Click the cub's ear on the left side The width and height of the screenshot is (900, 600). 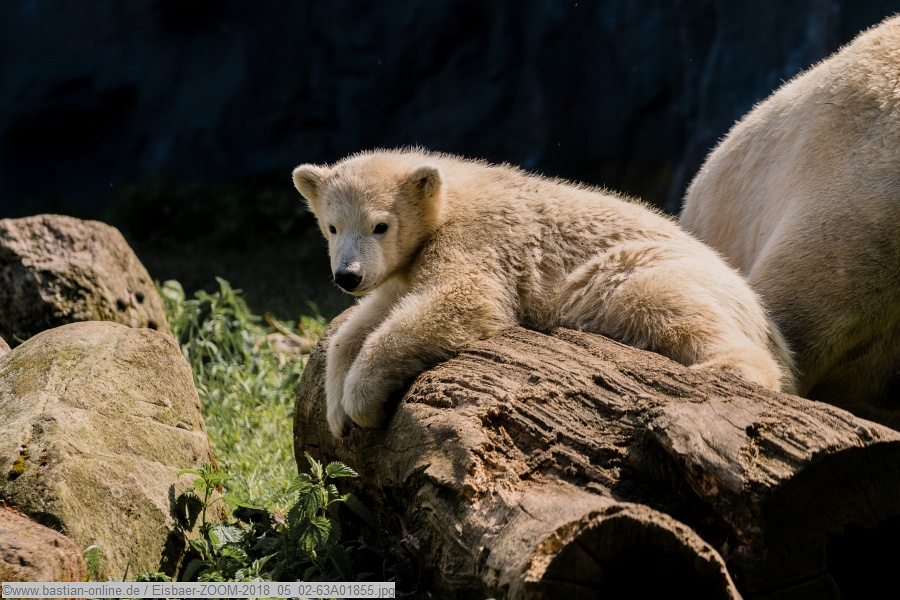tap(309, 181)
